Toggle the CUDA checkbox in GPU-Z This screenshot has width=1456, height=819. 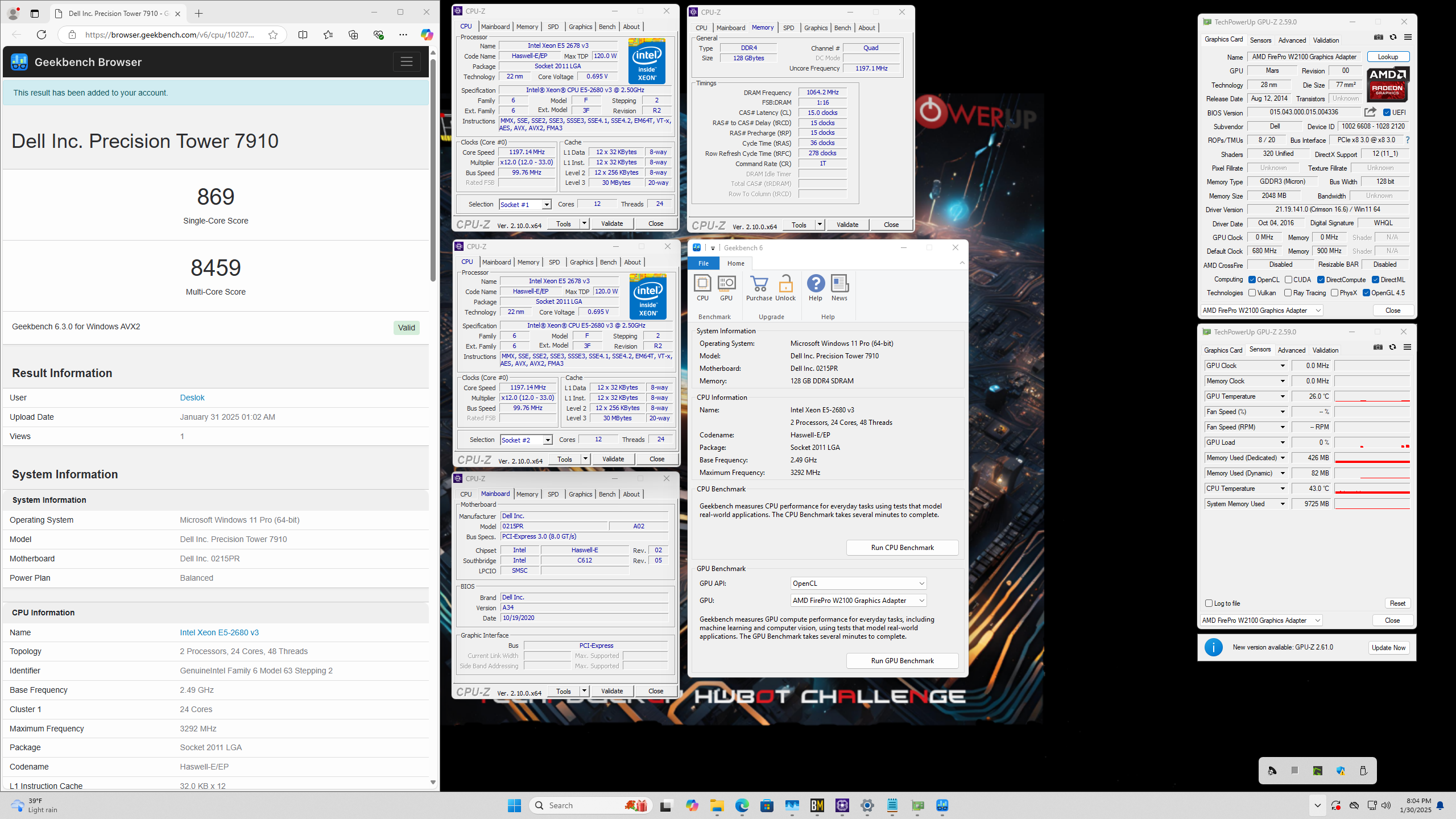(x=1288, y=280)
